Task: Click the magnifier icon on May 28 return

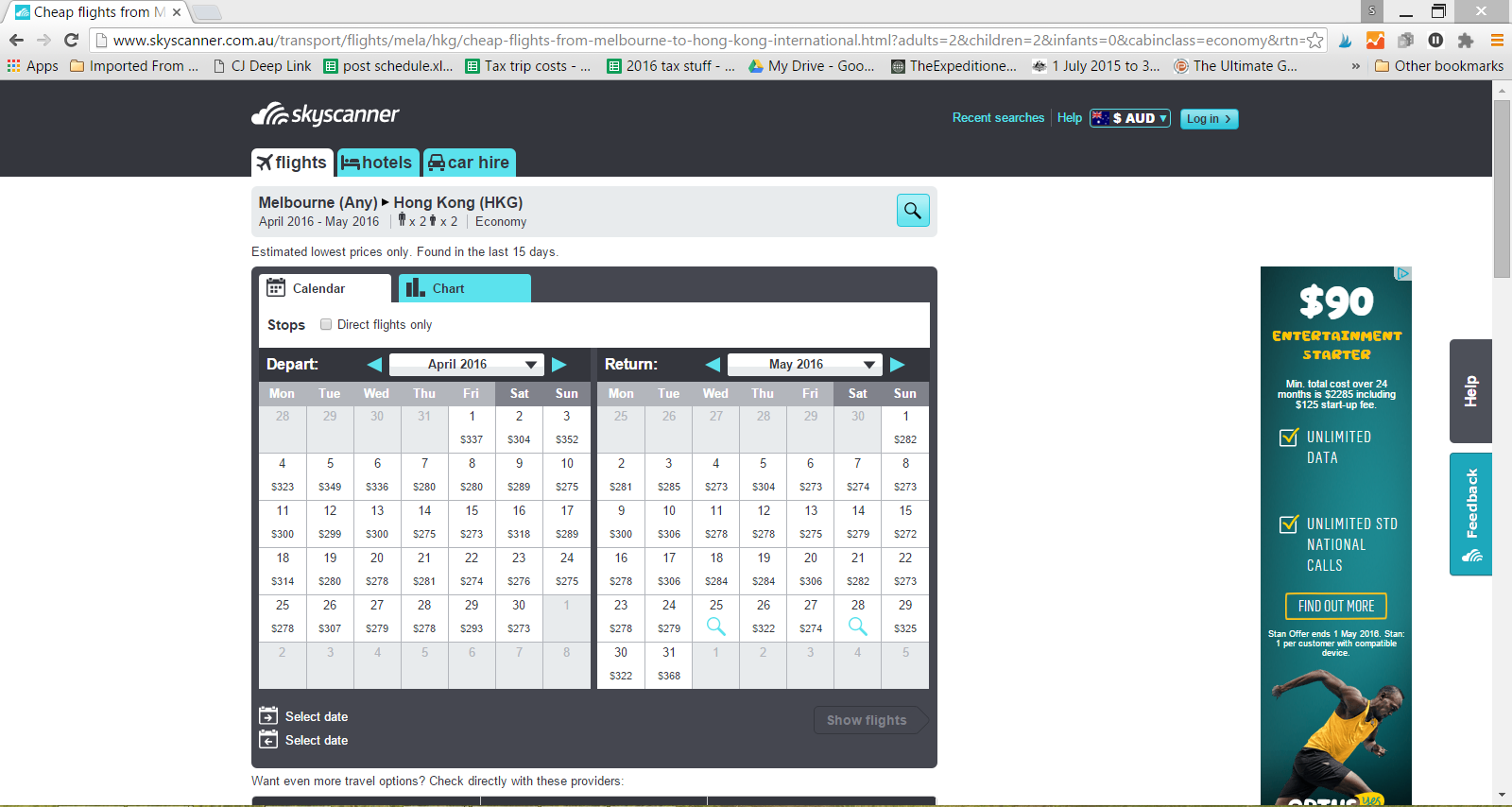Action: [x=857, y=627]
